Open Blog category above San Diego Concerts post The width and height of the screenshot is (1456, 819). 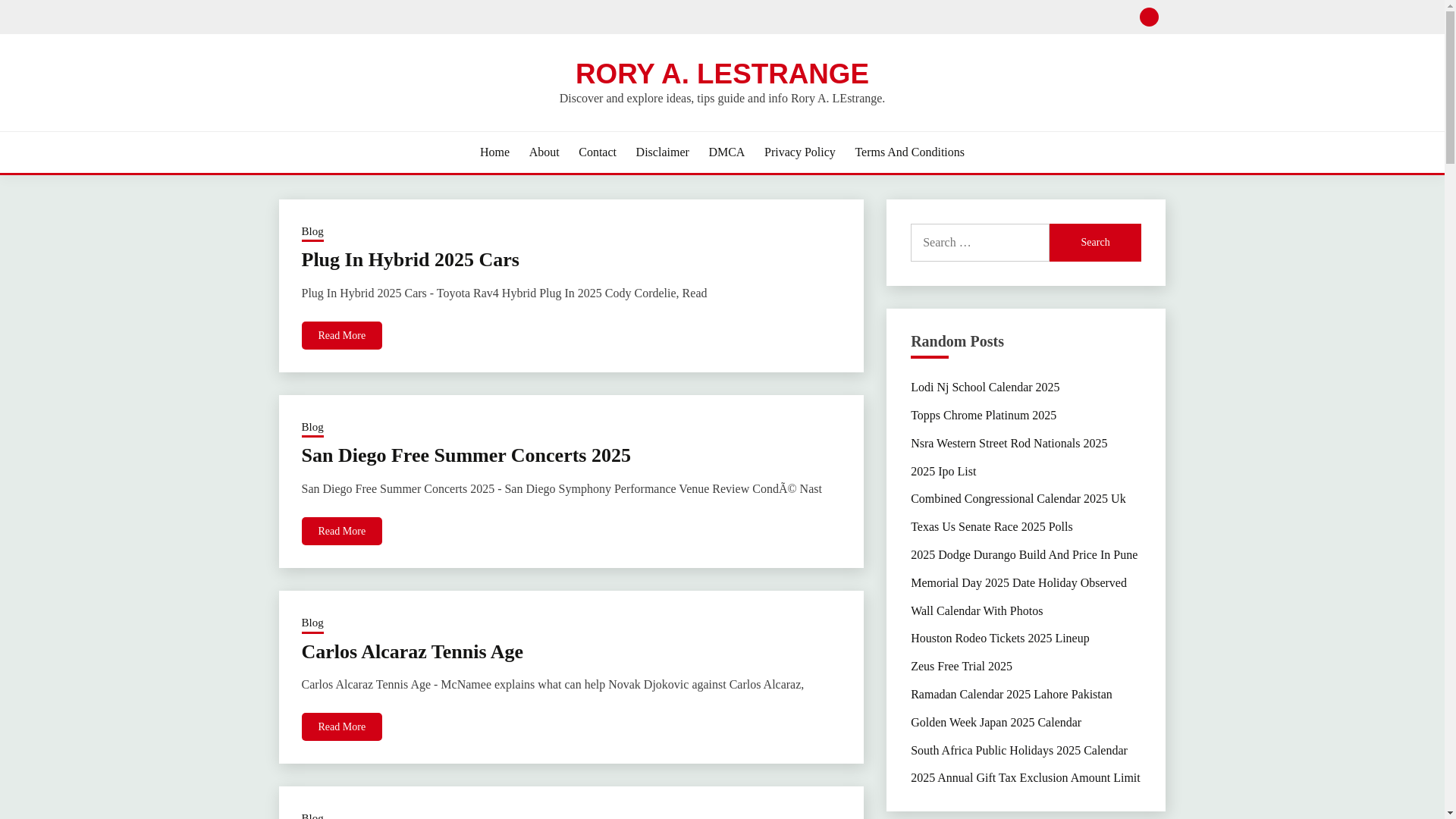click(x=312, y=428)
